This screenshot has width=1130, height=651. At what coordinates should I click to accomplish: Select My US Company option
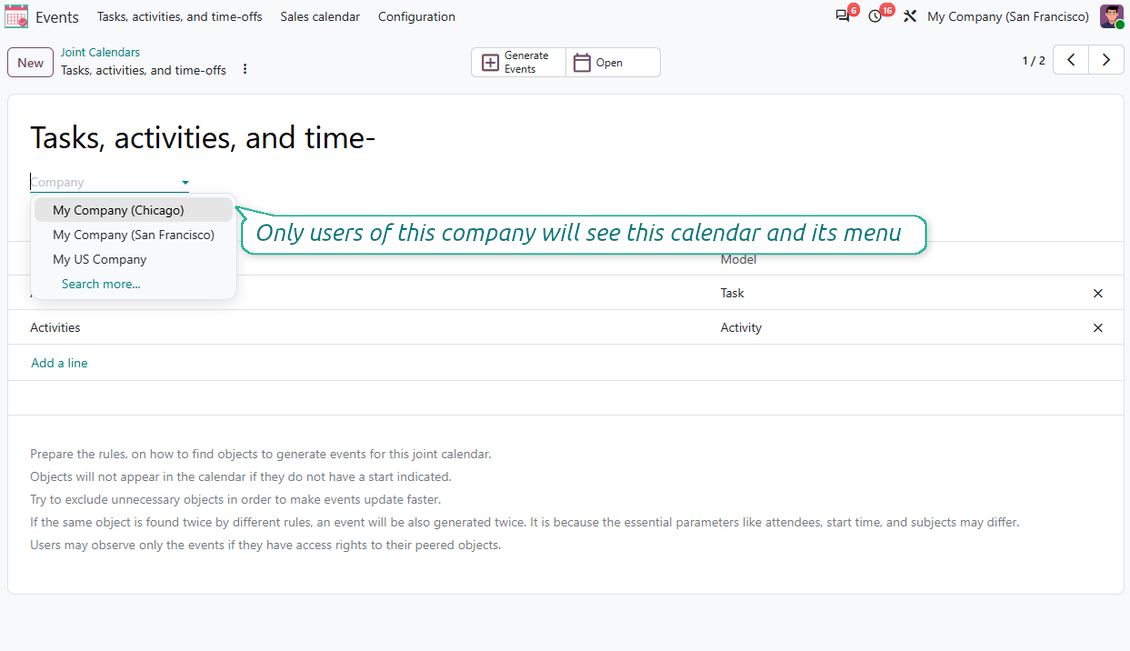coord(133,260)
